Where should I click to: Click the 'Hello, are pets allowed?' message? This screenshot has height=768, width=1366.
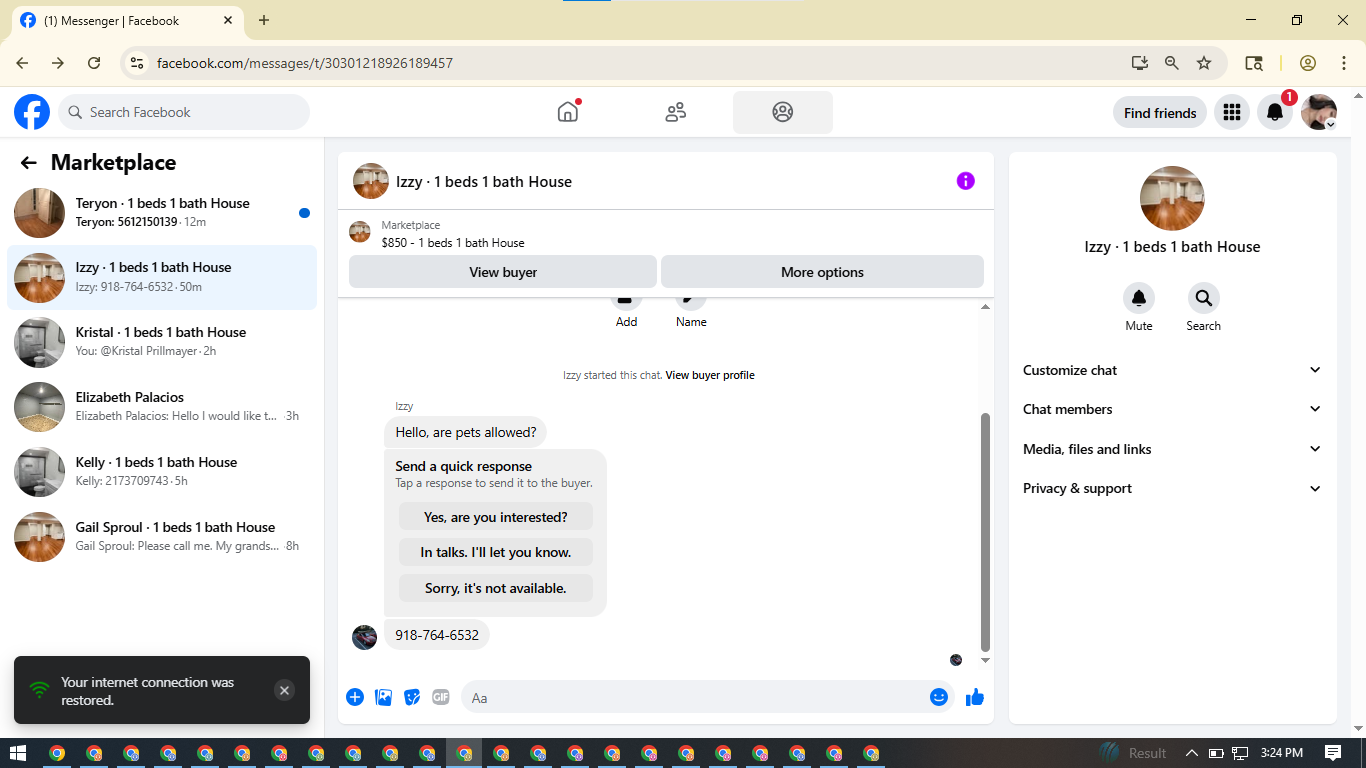(x=466, y=432)
